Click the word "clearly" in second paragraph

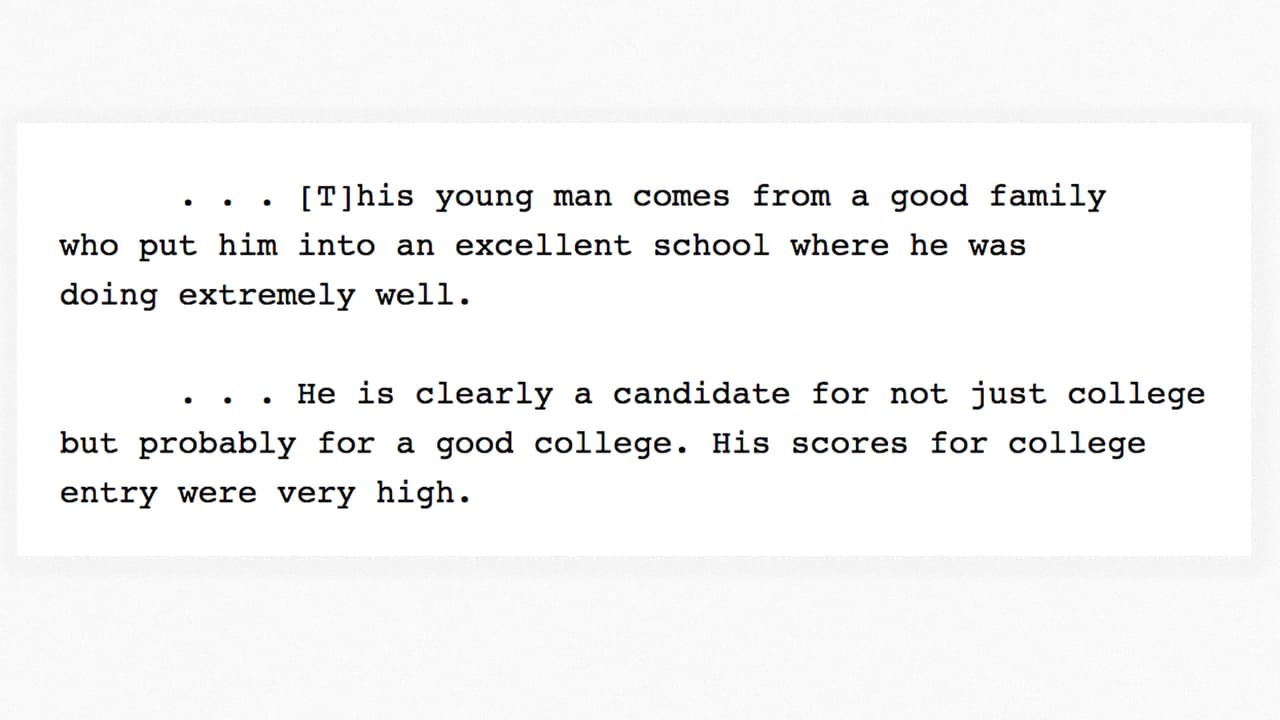point(483,395)
